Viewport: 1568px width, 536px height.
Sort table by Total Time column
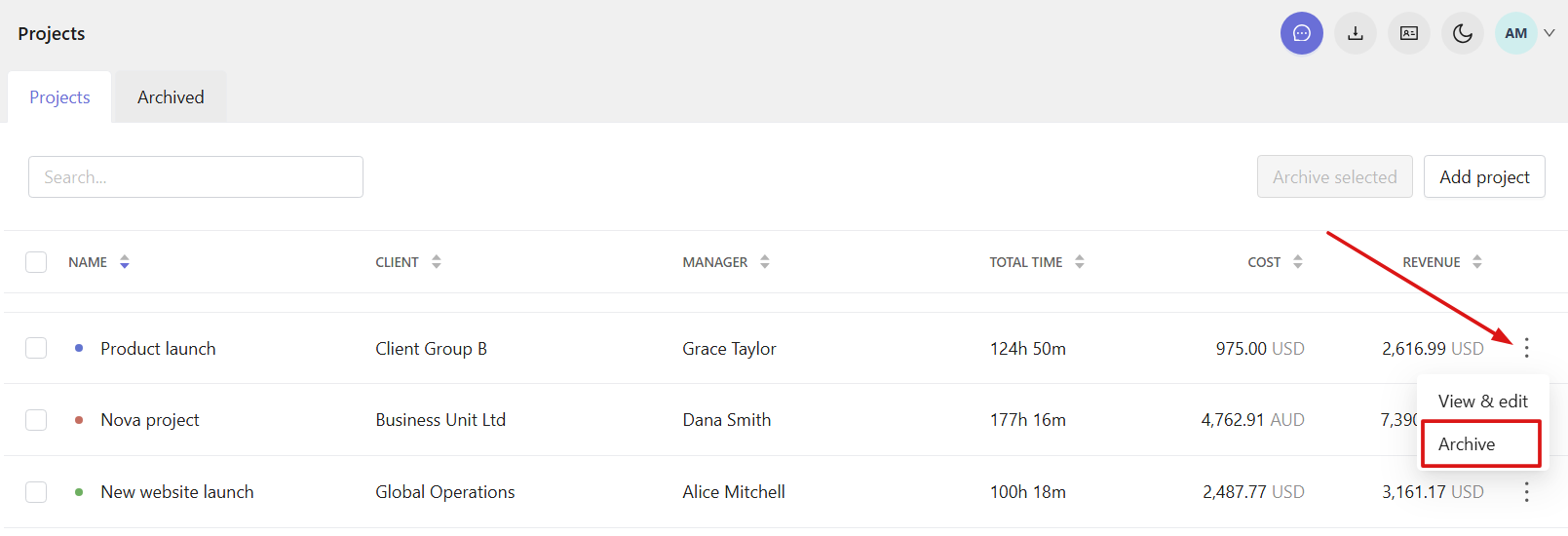click(x=1080, y=262)
